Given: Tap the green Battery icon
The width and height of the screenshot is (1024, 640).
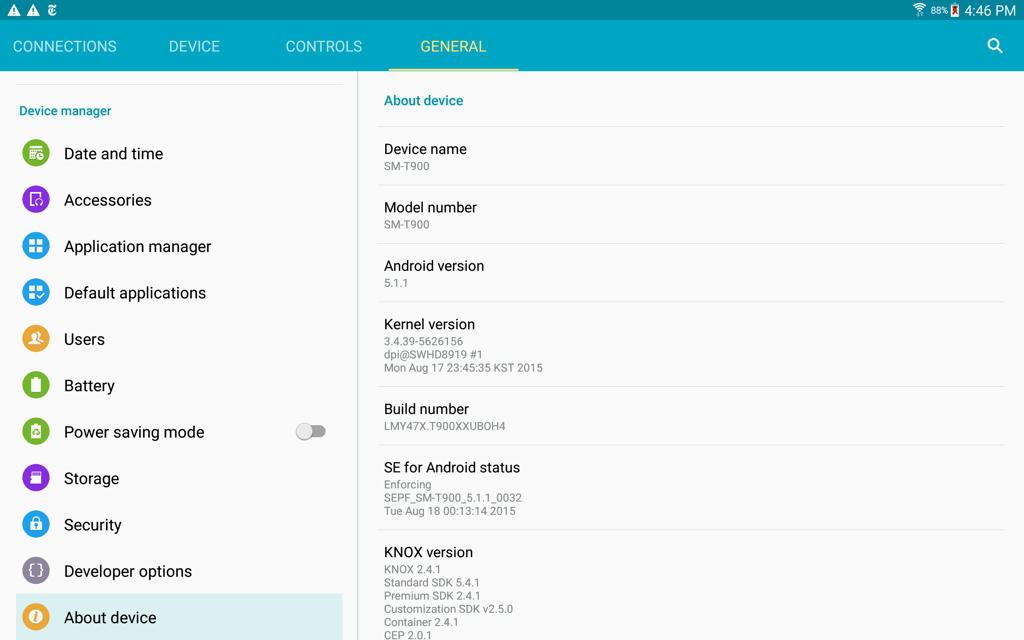Looking at the screenshot, I should click(x=36, y=385).
